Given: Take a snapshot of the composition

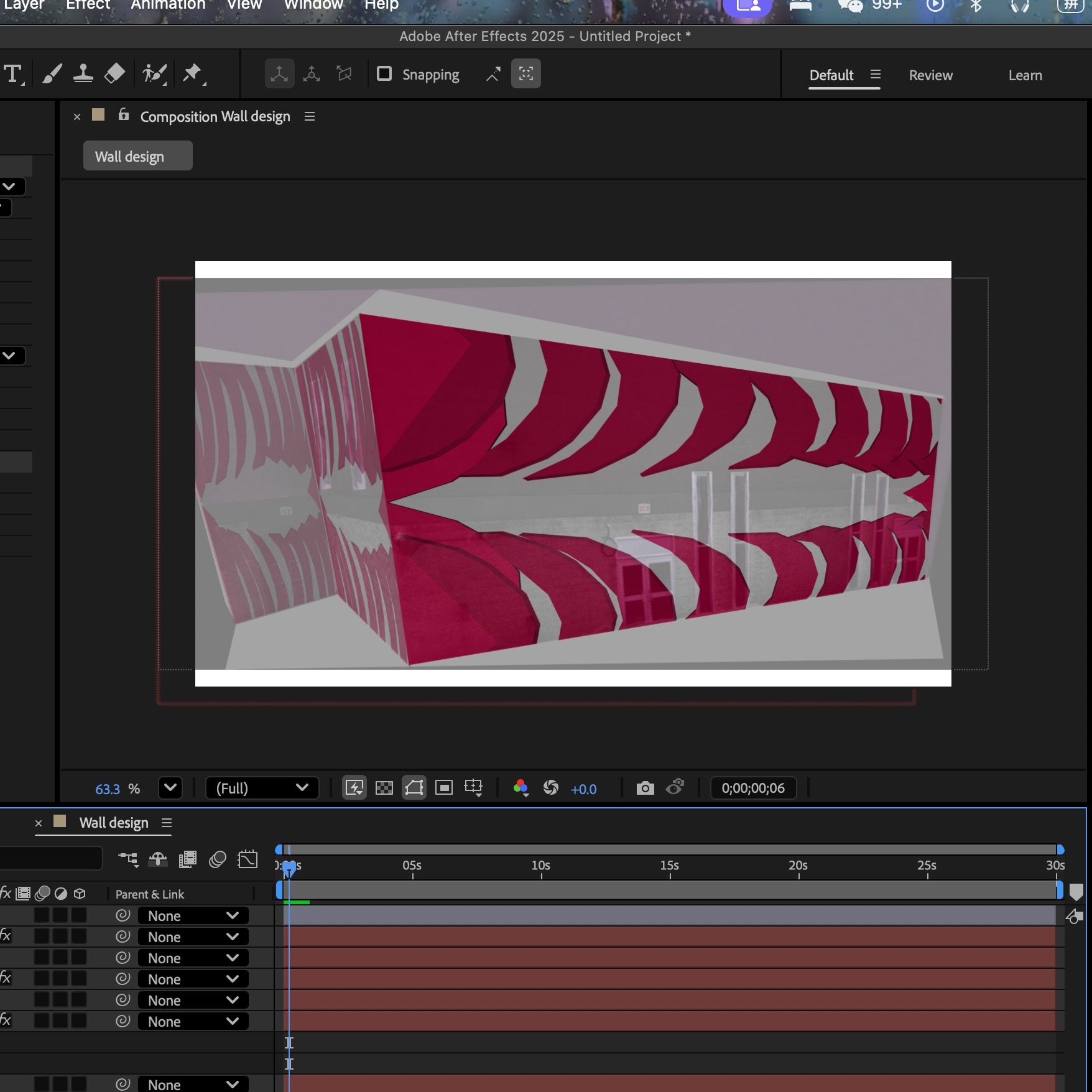Looking at the screenshot, I should tap(645, 787).
